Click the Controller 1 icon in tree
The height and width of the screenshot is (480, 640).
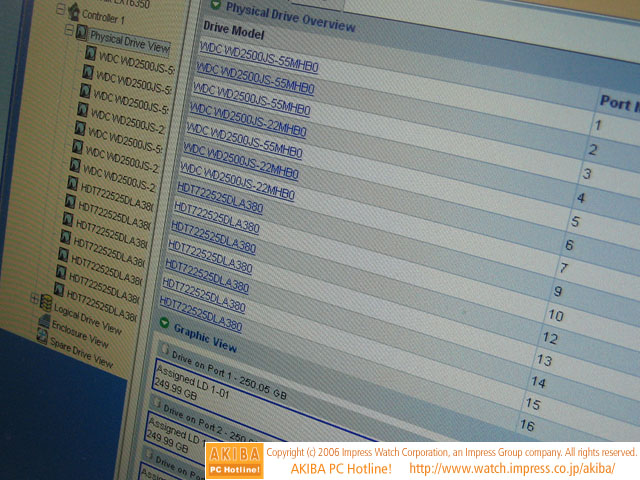74,11
